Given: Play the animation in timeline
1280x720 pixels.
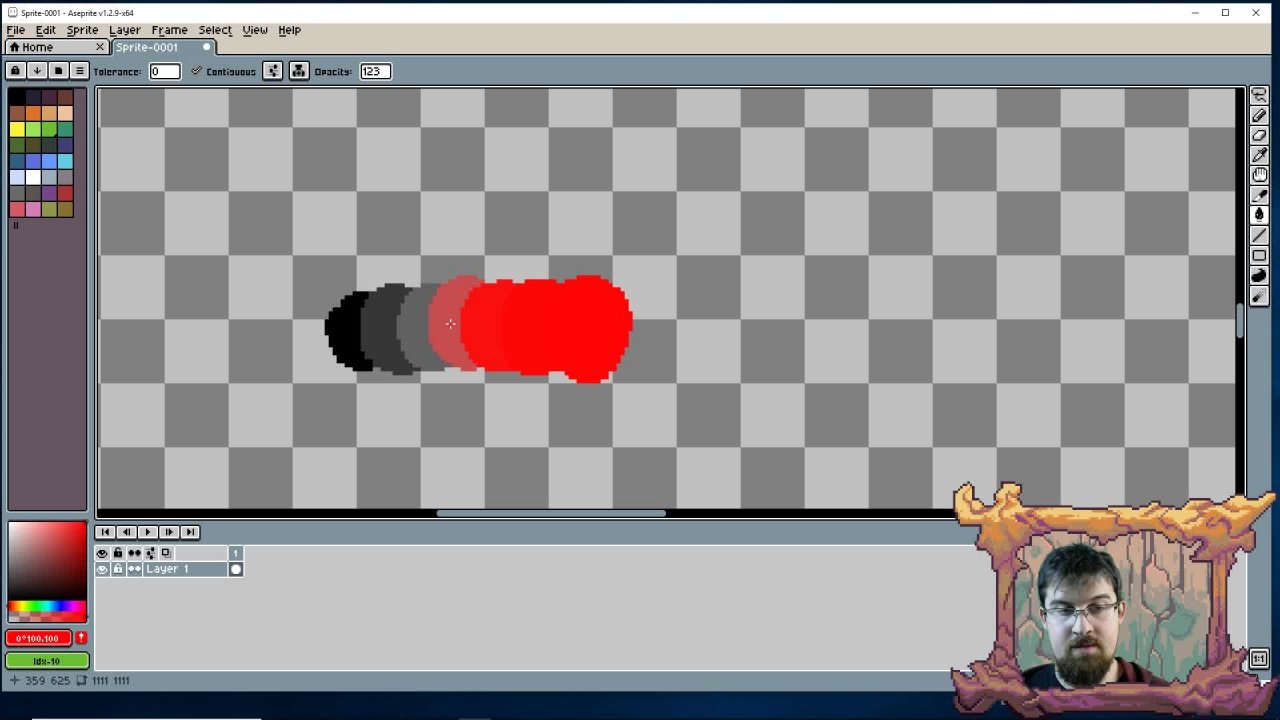Looking at the screenshot, I should [147, 532].
